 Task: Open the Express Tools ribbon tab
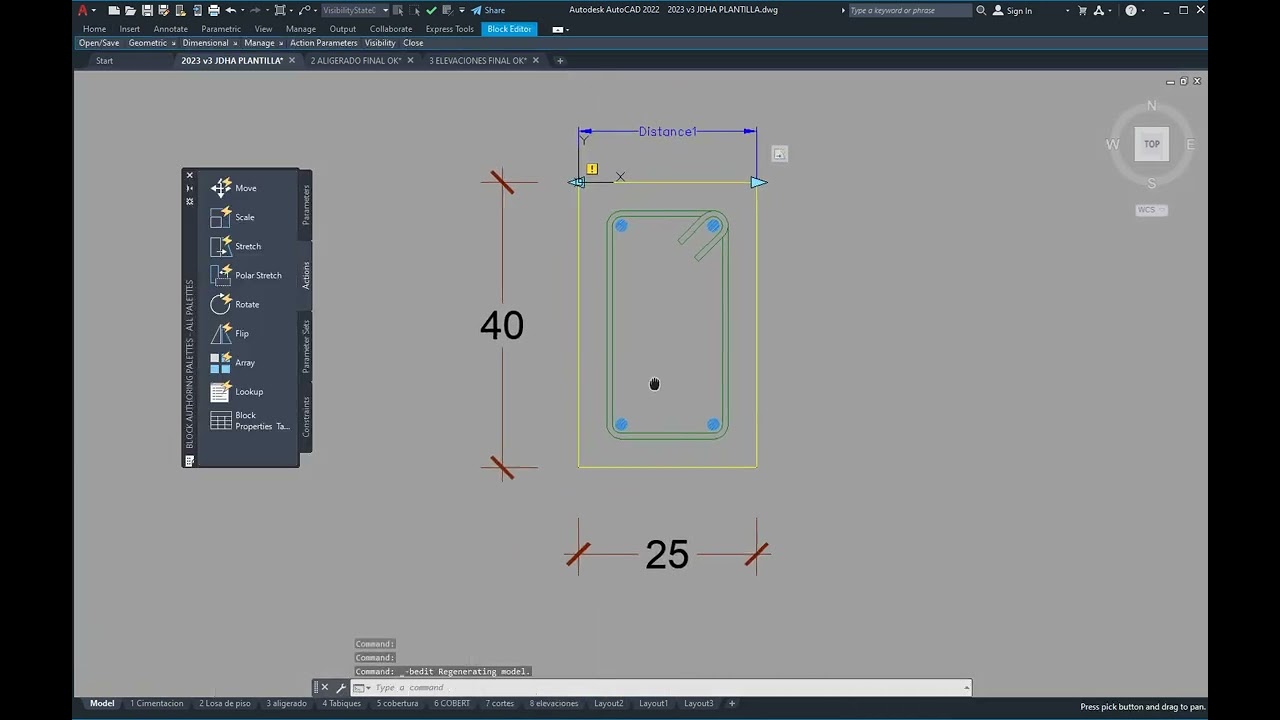pyautogui.click(x=450, y=29)
